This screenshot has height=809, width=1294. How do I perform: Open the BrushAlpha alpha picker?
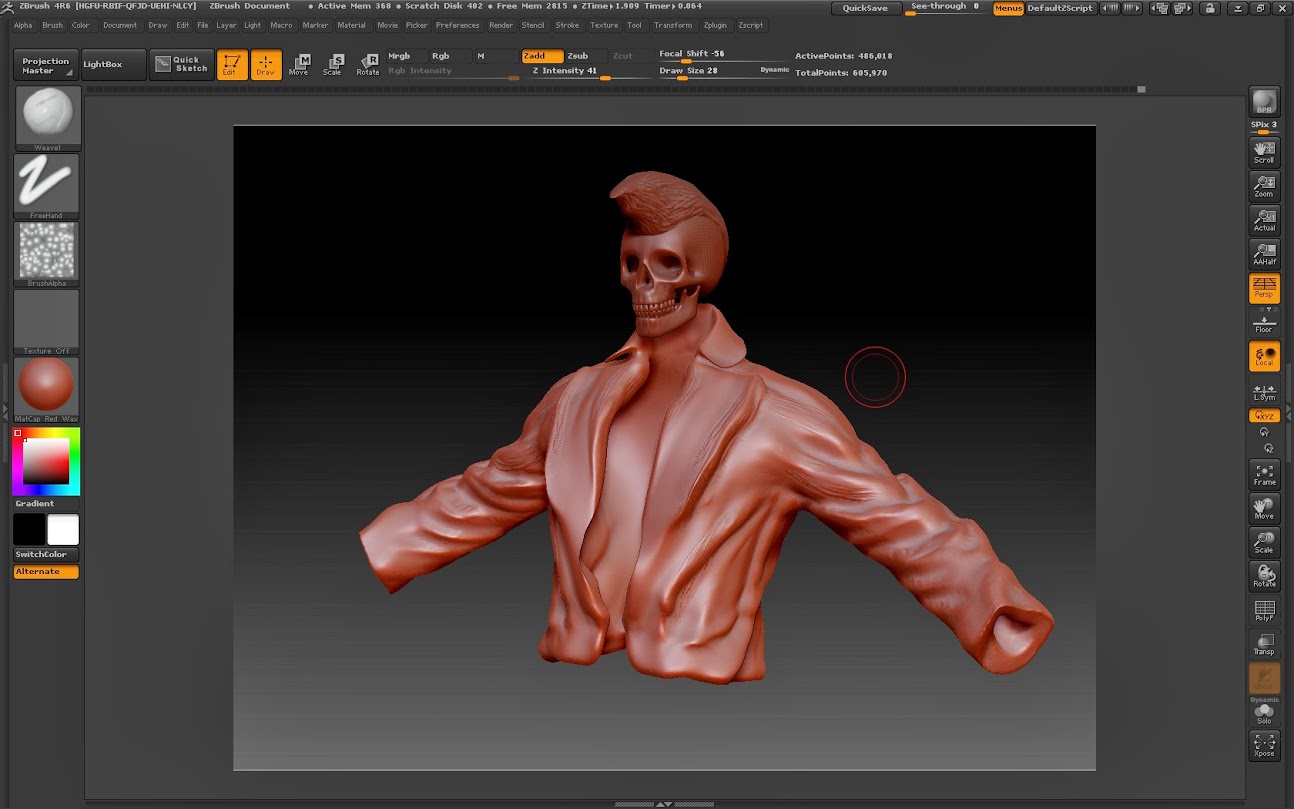click(x=47, y=255)
